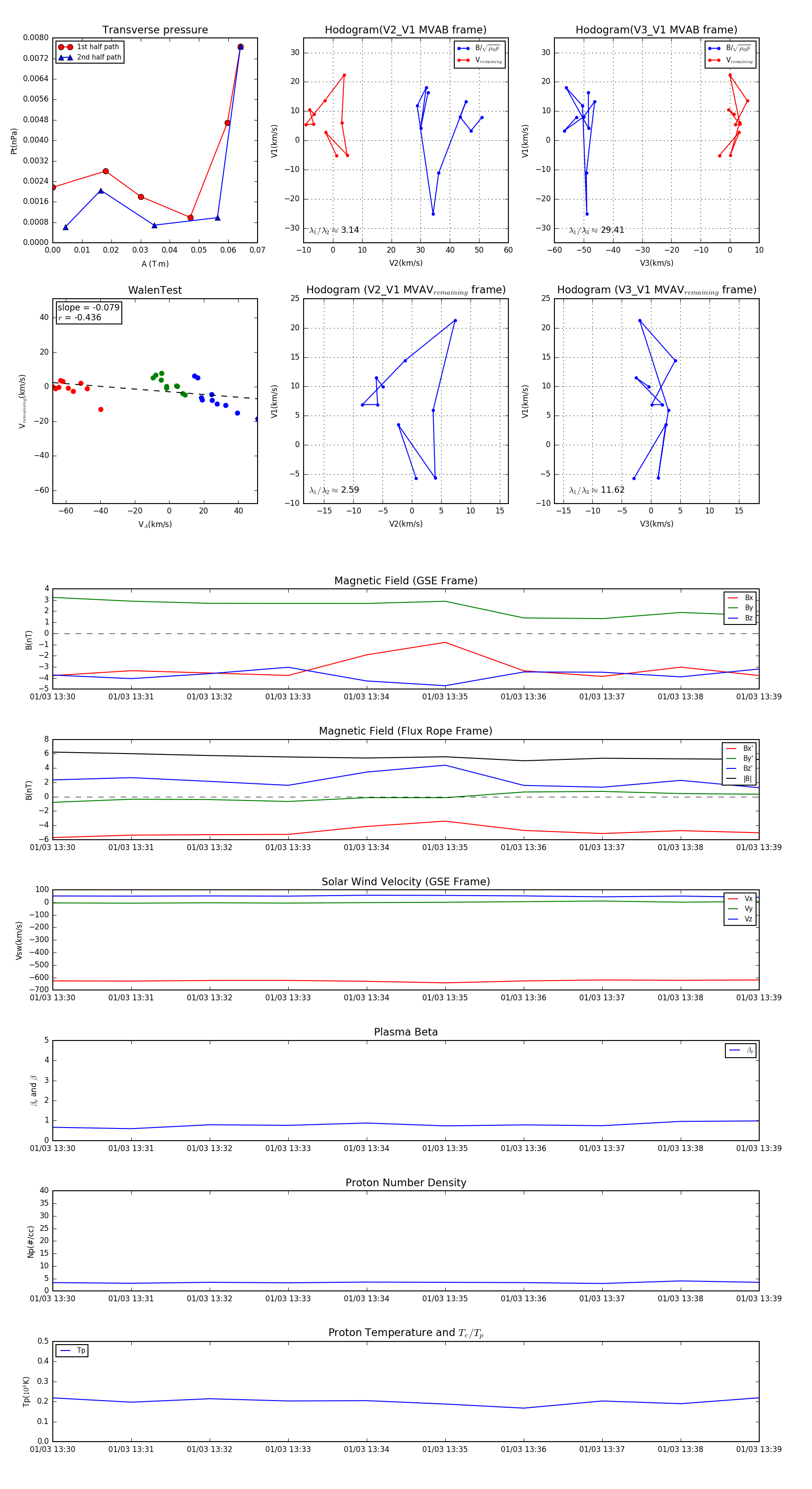Screen dimensions: 812x1489
Task: Click the λ1/λ3 ≈ 11.62 annotation
Action: pos(596,490)
